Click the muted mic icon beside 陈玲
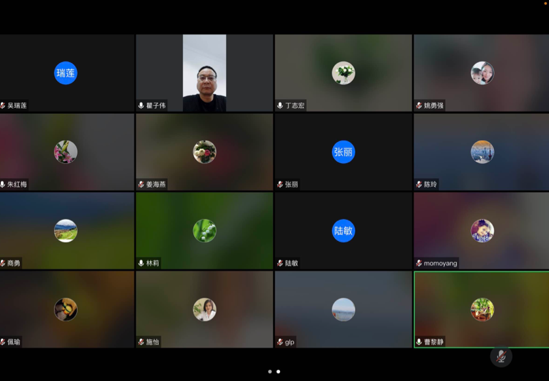Screen dimensions: 549x381 pos(419,184)
